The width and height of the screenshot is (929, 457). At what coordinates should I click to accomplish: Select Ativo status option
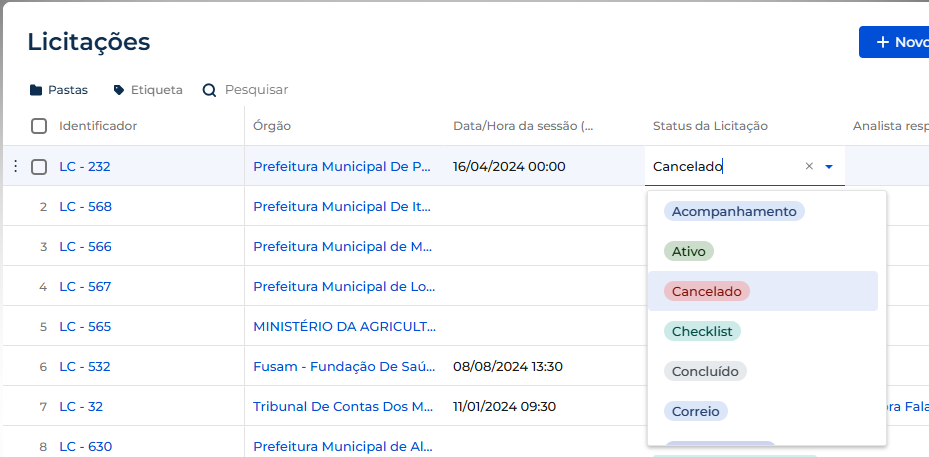[x=688, y=251]
